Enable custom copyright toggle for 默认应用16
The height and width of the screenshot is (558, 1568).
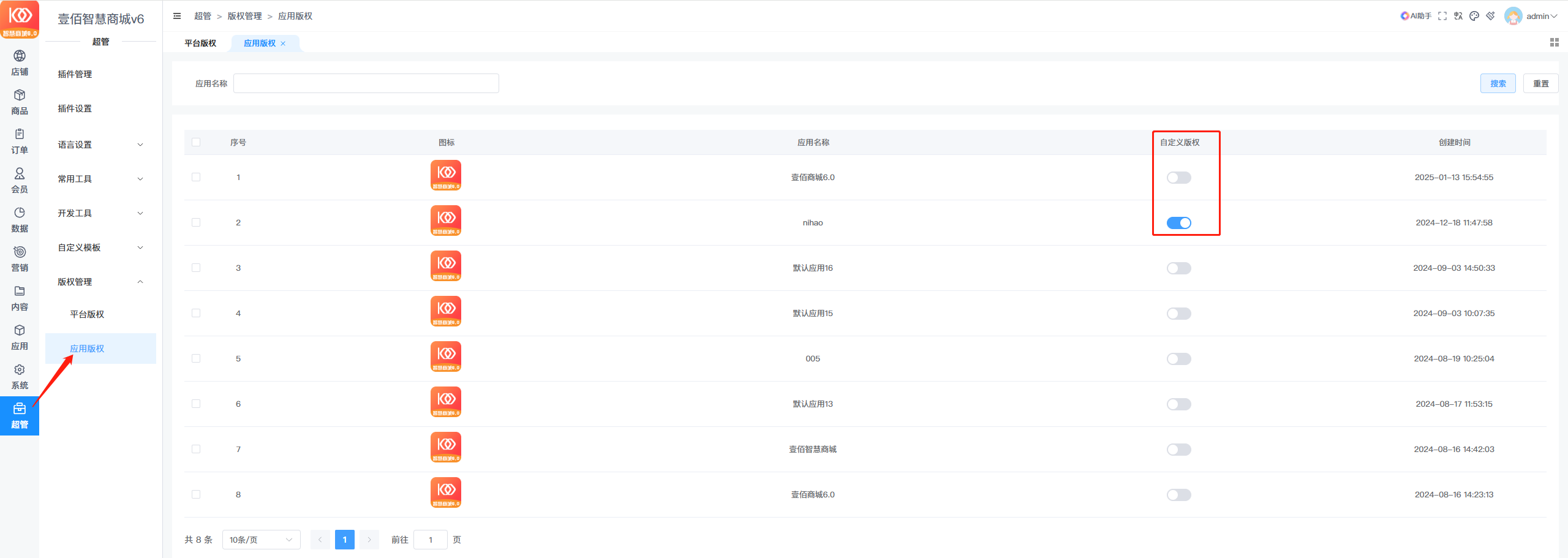tap(1178, 268)
